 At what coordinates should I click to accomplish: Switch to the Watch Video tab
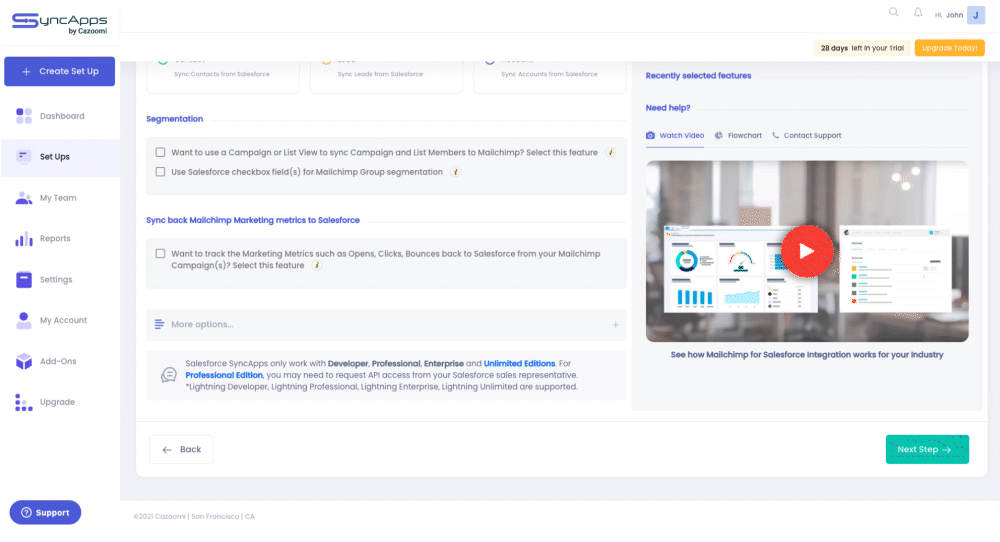point(675,135)
